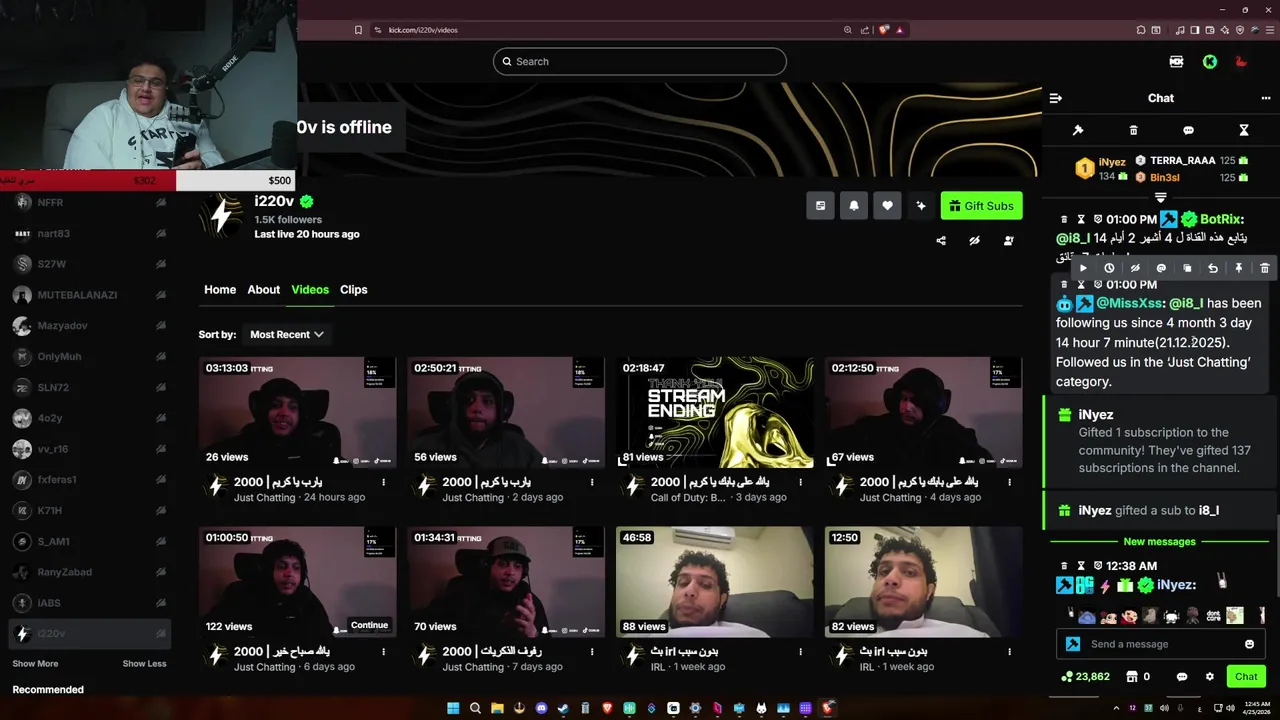Click the clear chat trash icon in chat header
The image size is (1280, 720).
[x=1133, y=130]
